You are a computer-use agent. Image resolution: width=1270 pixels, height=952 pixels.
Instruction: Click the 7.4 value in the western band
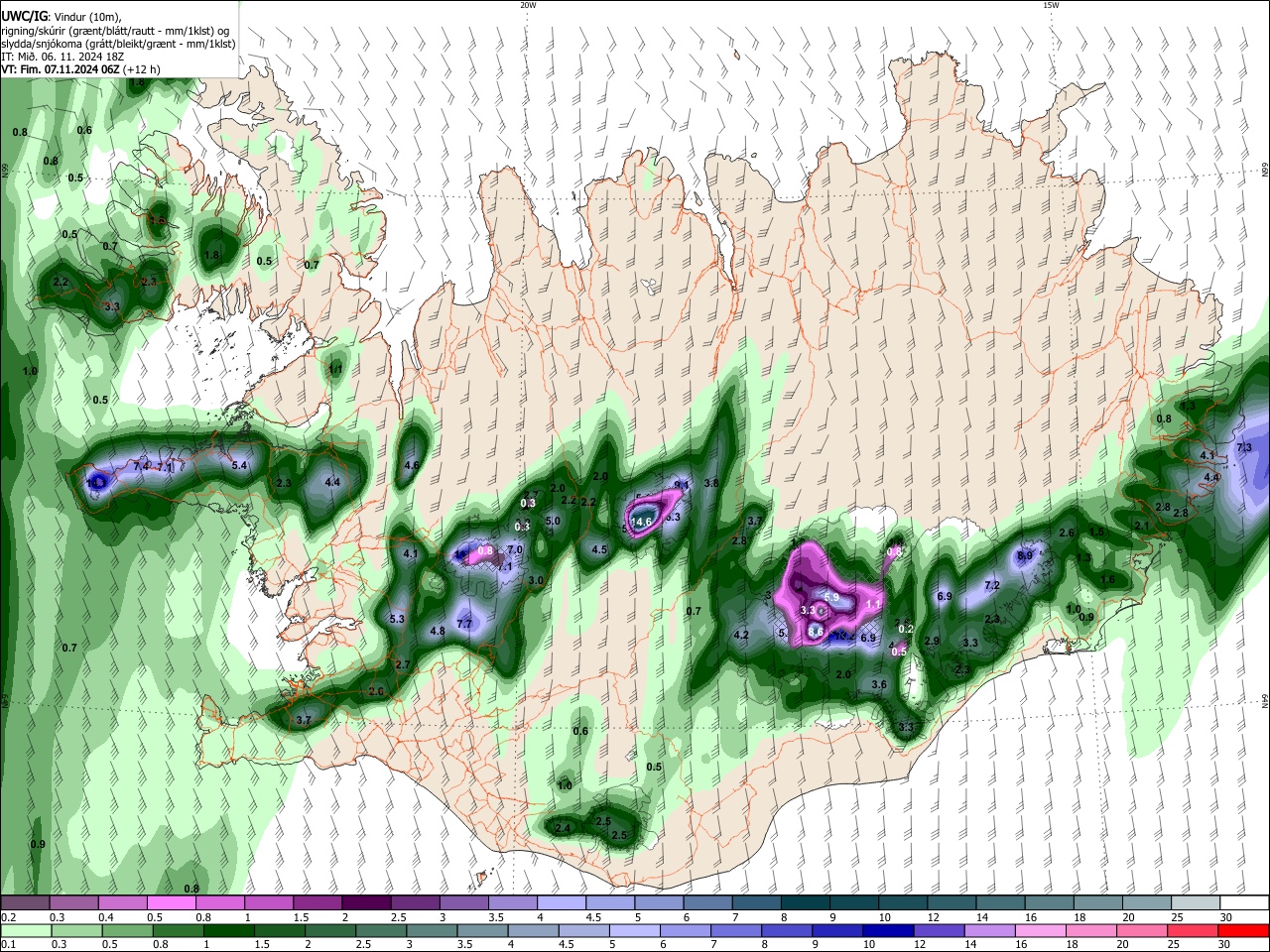(141, 465)
